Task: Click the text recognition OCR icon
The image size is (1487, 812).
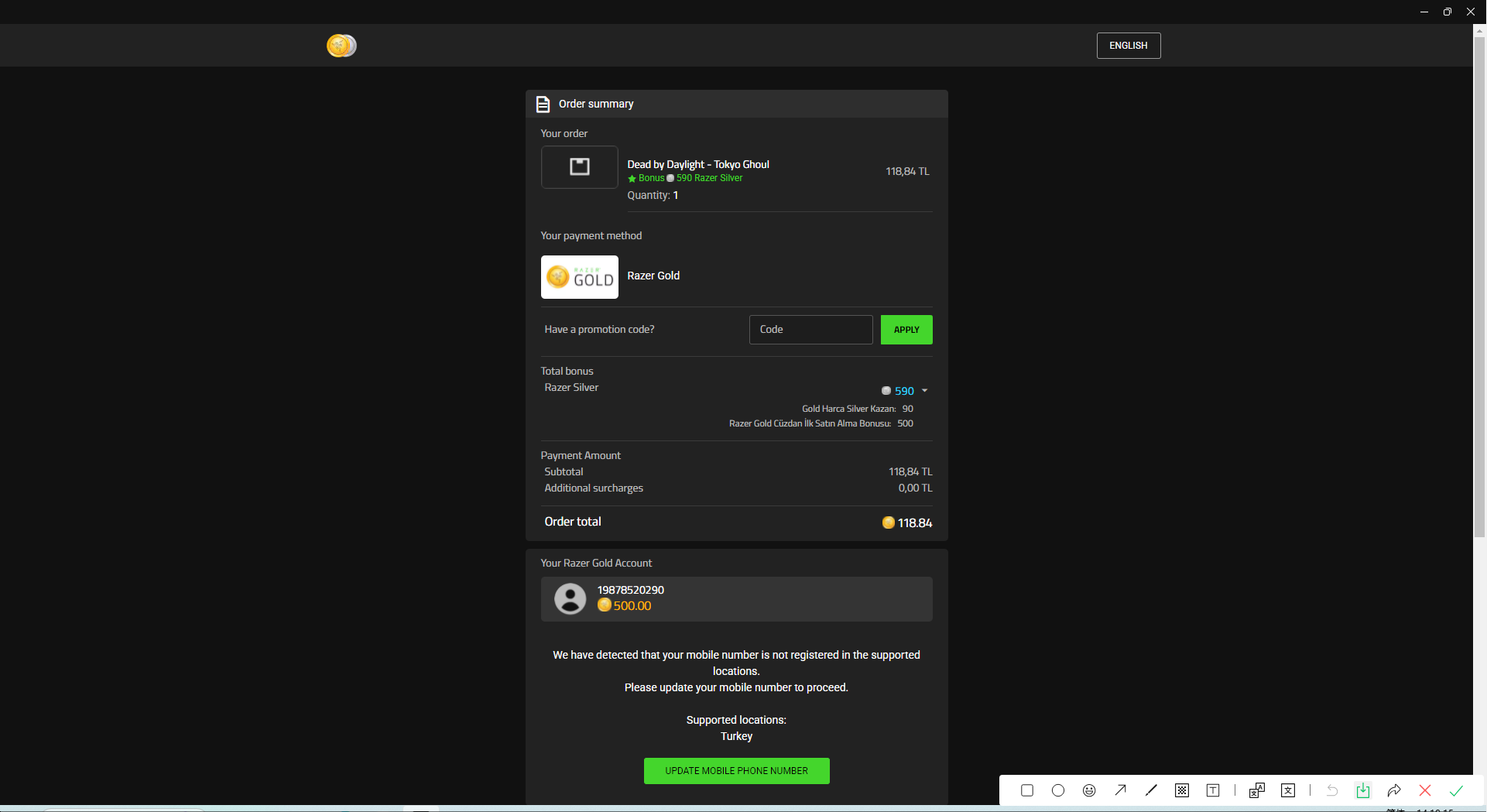Action: pos(1288,790)
